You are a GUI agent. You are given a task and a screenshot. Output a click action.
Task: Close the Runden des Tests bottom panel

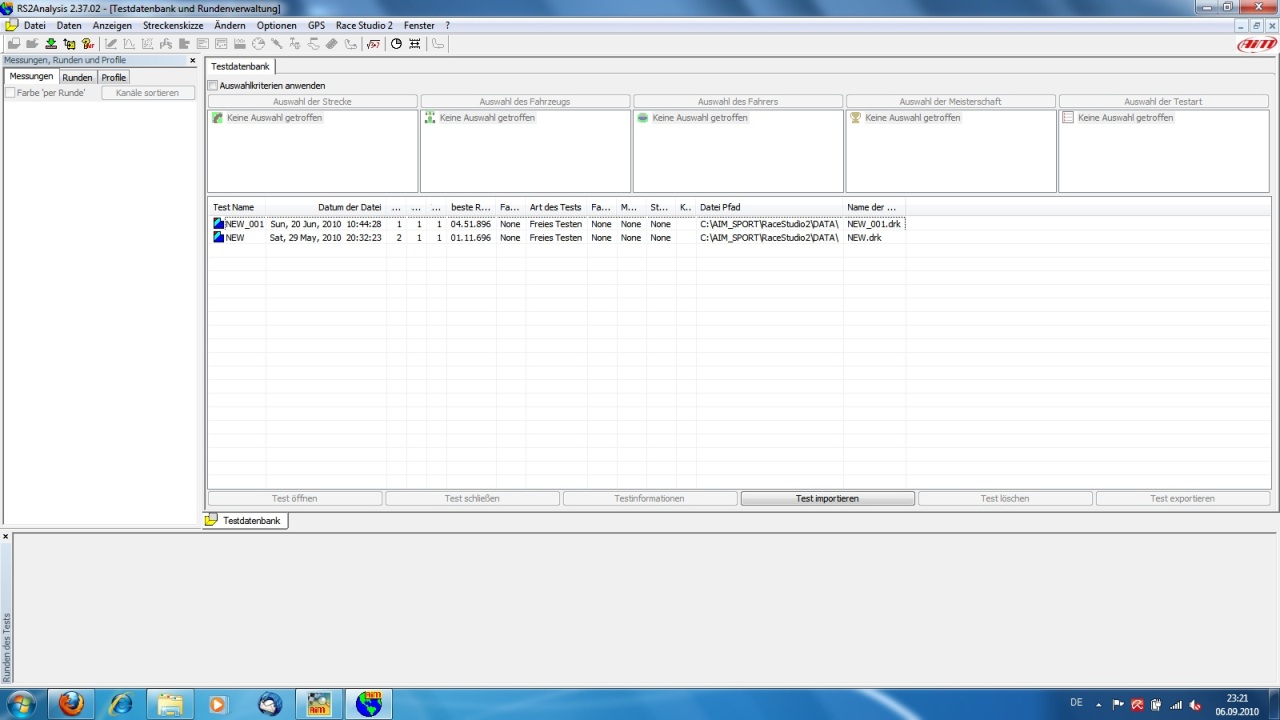click(x=5, y=537)
